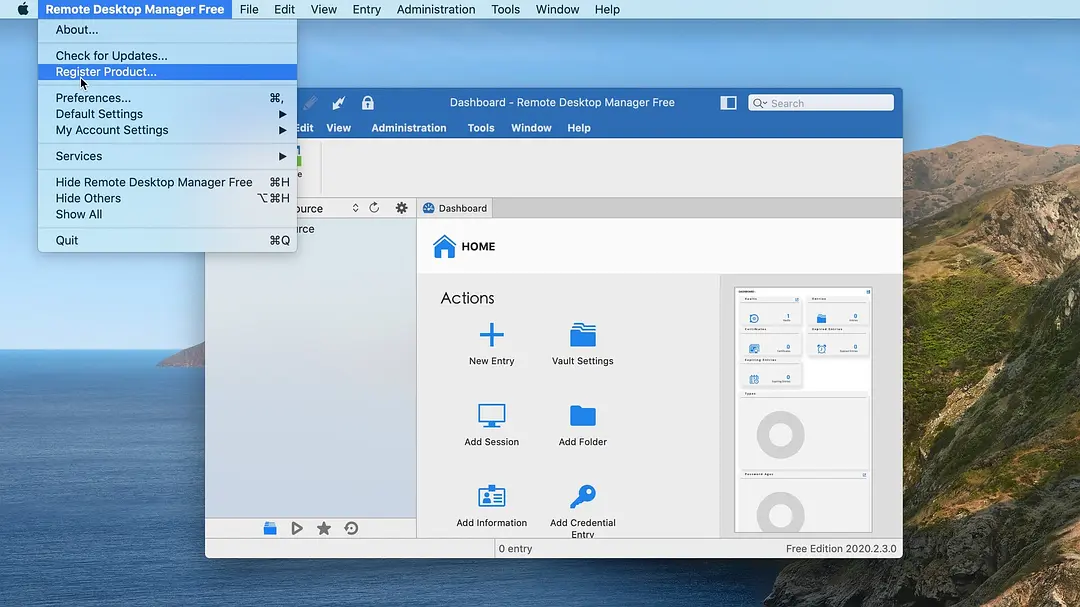Click the Actions heading text
The height and width of the screenshot is (607, 1080).
[467, 298]
